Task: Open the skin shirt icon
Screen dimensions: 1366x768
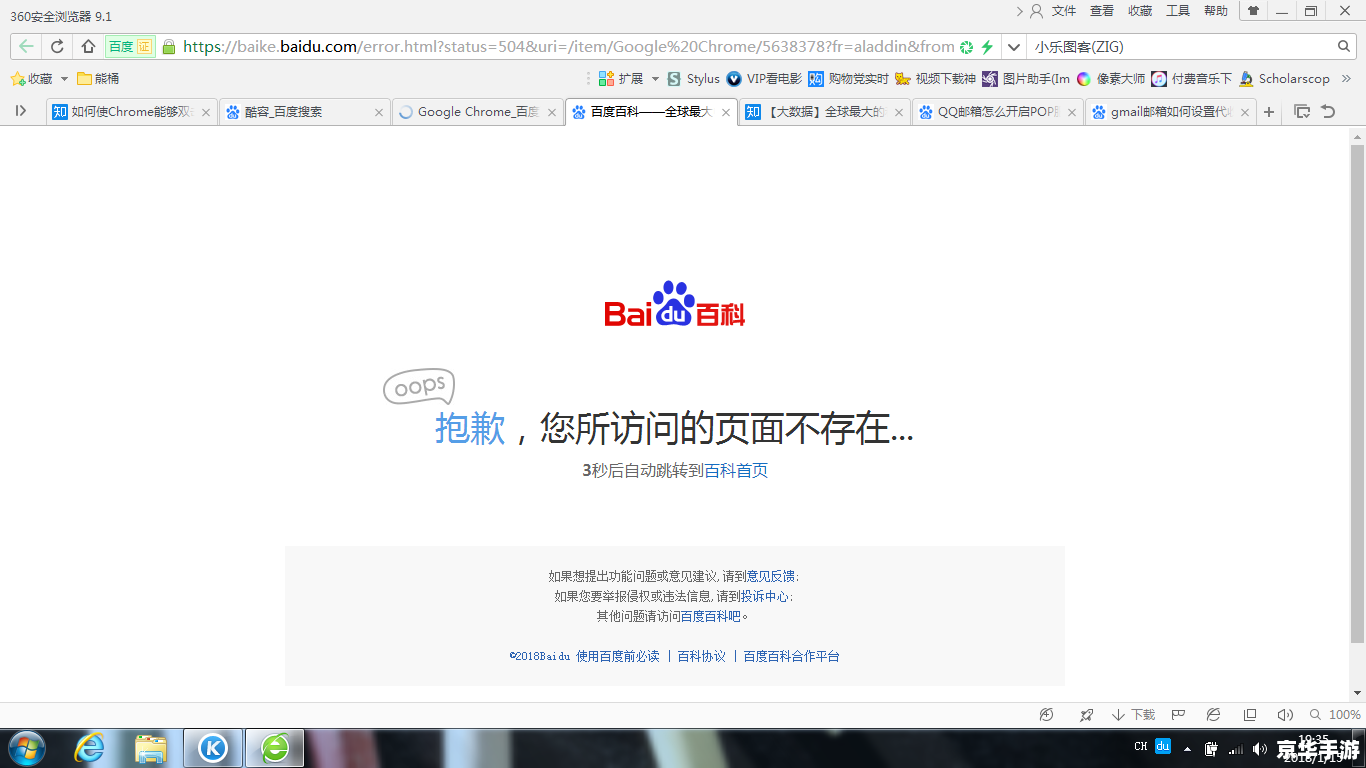Action: coord(1253,11)
